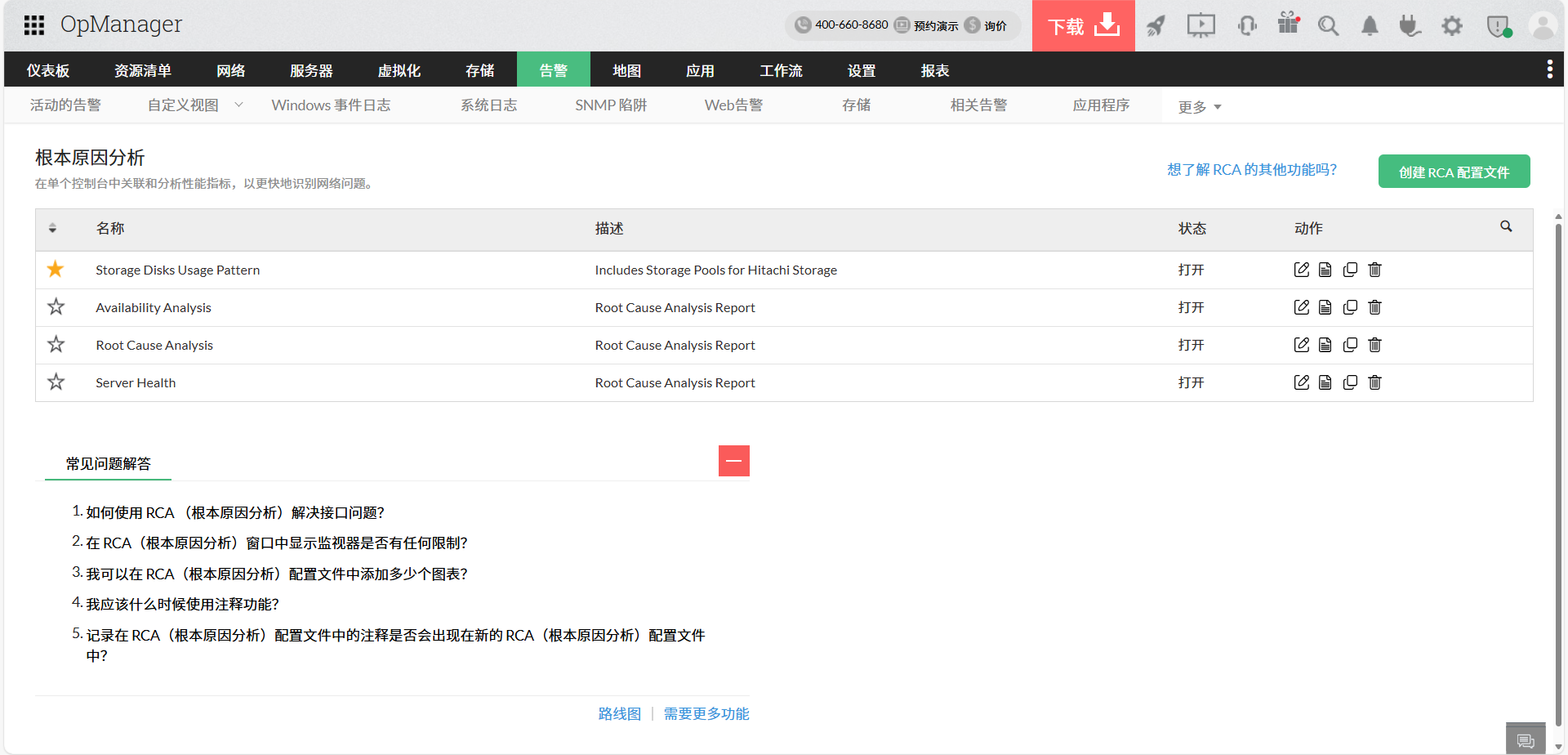This screenshot has width=1568, height=755.
Task: Open the SNMP 陷阱 tab
Action: [x=612, y=105]
